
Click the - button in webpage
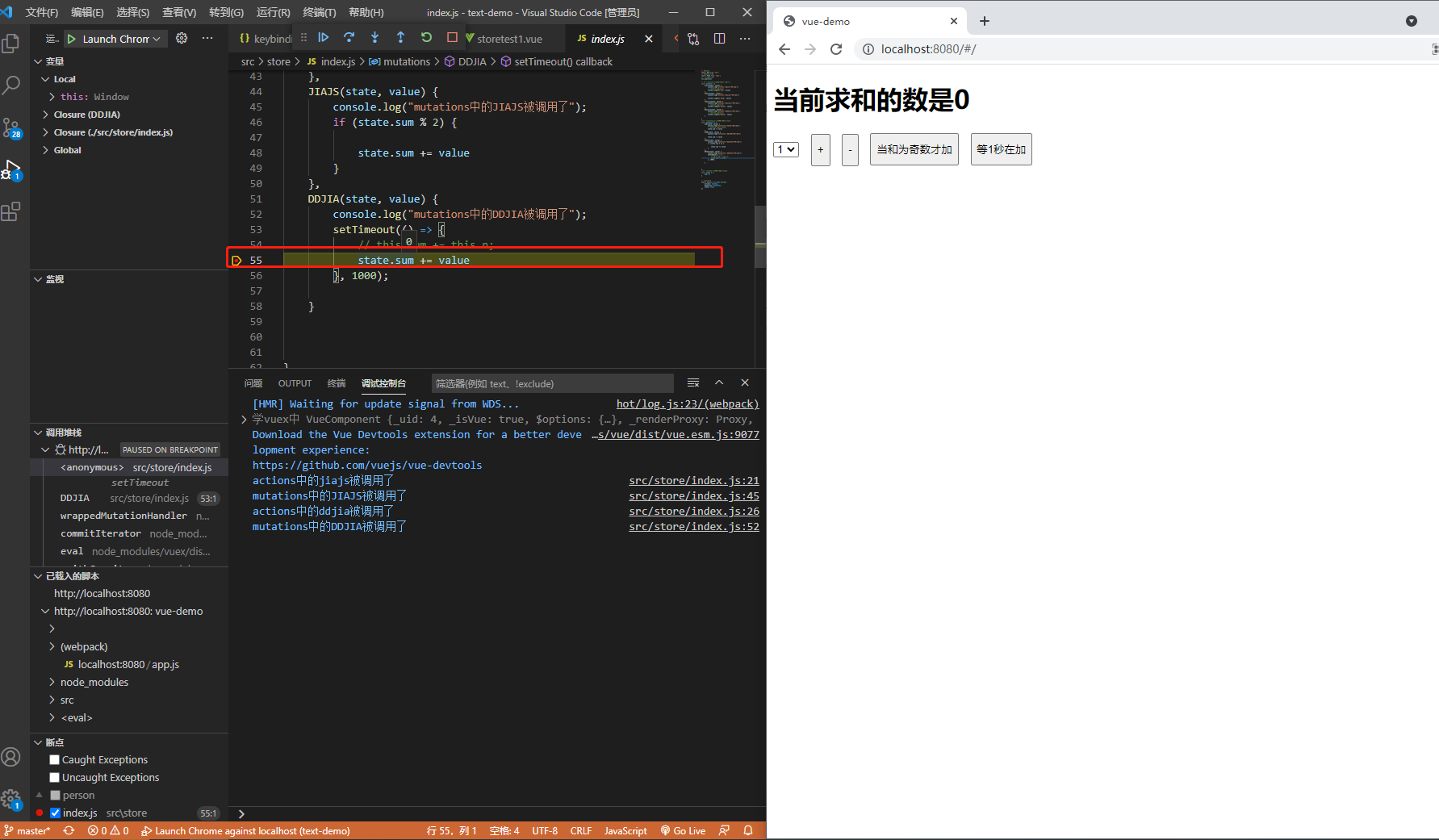(x=850, y=149)
